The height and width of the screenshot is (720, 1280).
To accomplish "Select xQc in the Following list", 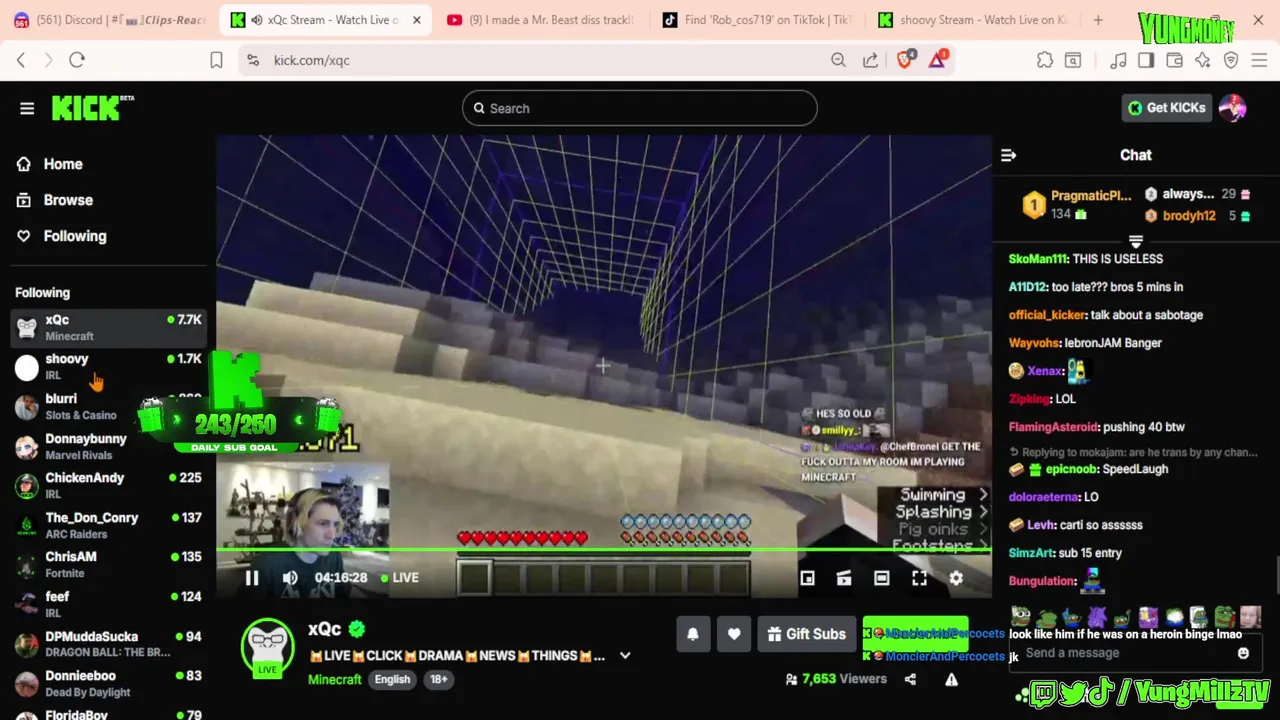I will (108, 327).
